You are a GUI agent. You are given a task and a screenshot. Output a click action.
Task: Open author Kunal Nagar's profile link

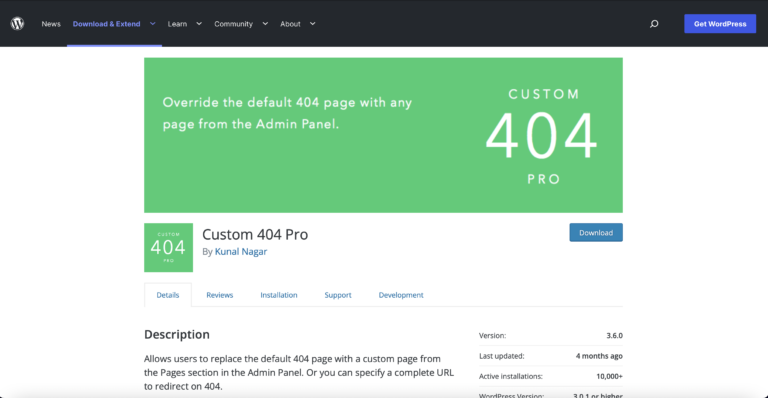pyautogui.click(x=241, y=252)
